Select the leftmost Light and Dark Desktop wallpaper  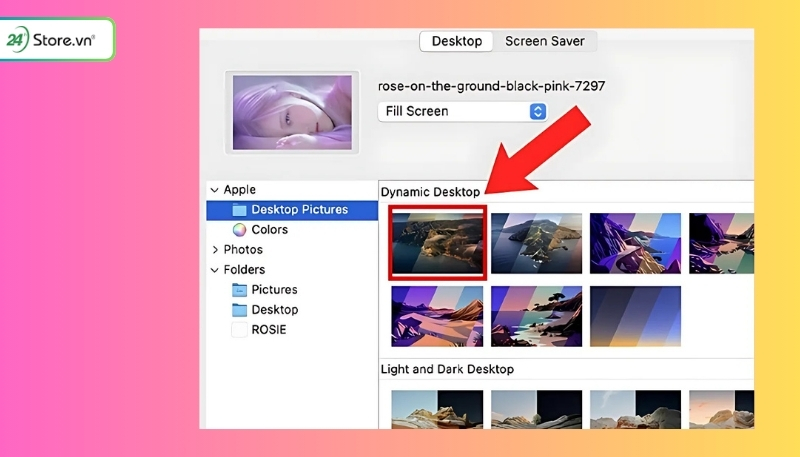[x=437, y=409]
